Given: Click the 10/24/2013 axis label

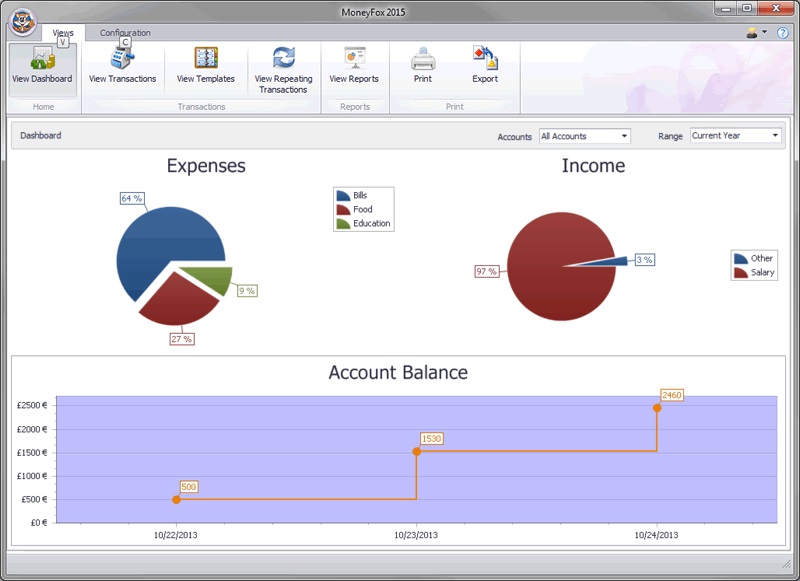Looking at the screenshot, I should (x=656, y=535).
